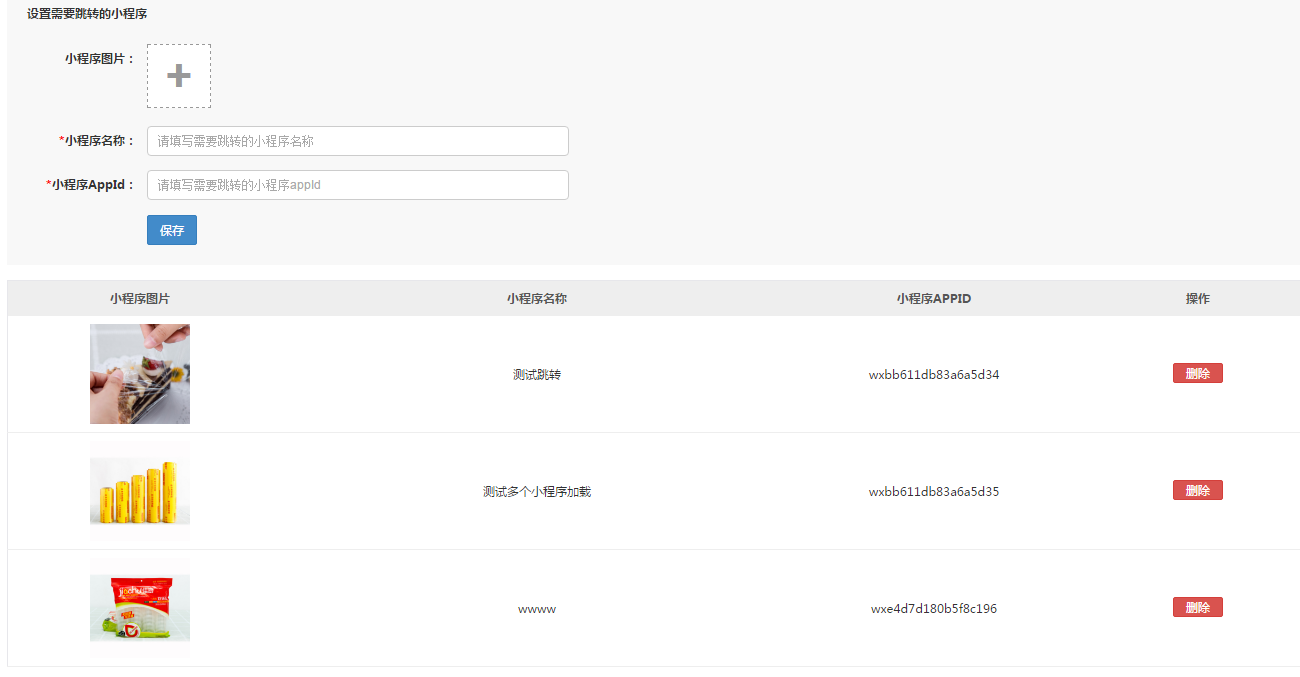Open the hand-holding-plastic-wrap thumbnail image
This screenshot has width=1300, height=677.
[x=140, y=374]
